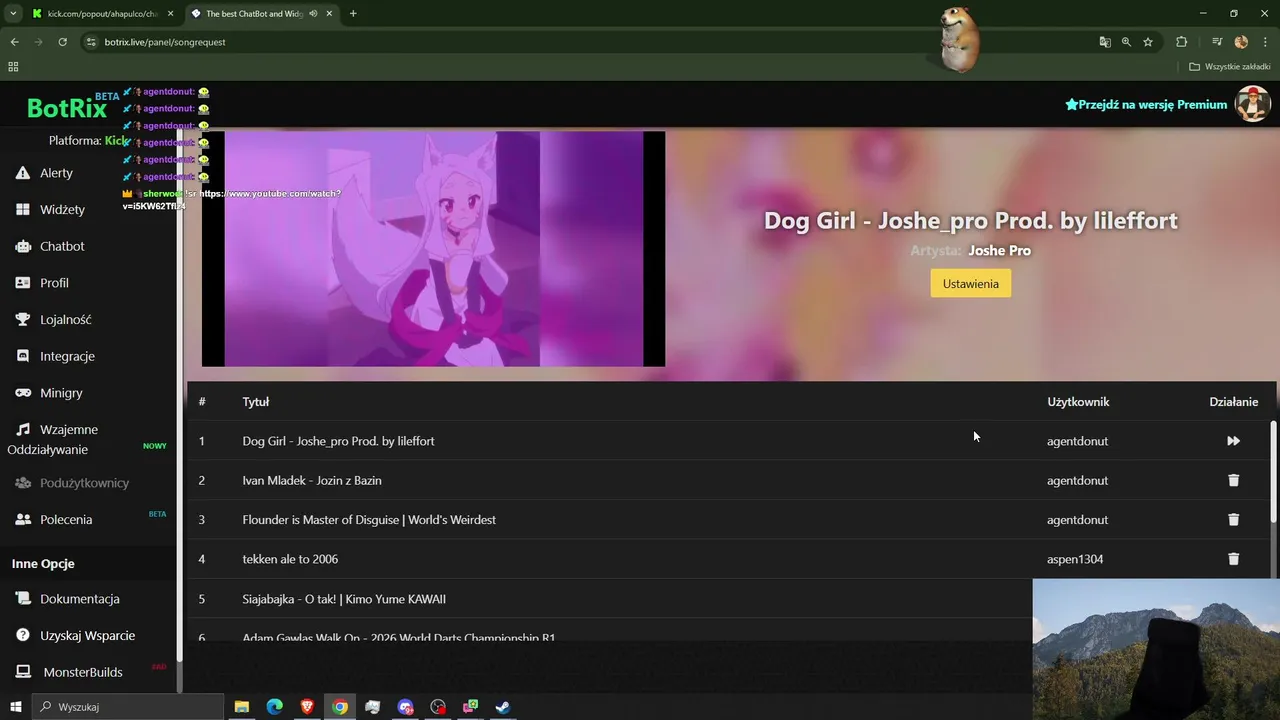The width and height of the screenshot is (1280, 720).
Task: Open the Windows Start menu
Action: pyautogui.click(x=14, y=707)
